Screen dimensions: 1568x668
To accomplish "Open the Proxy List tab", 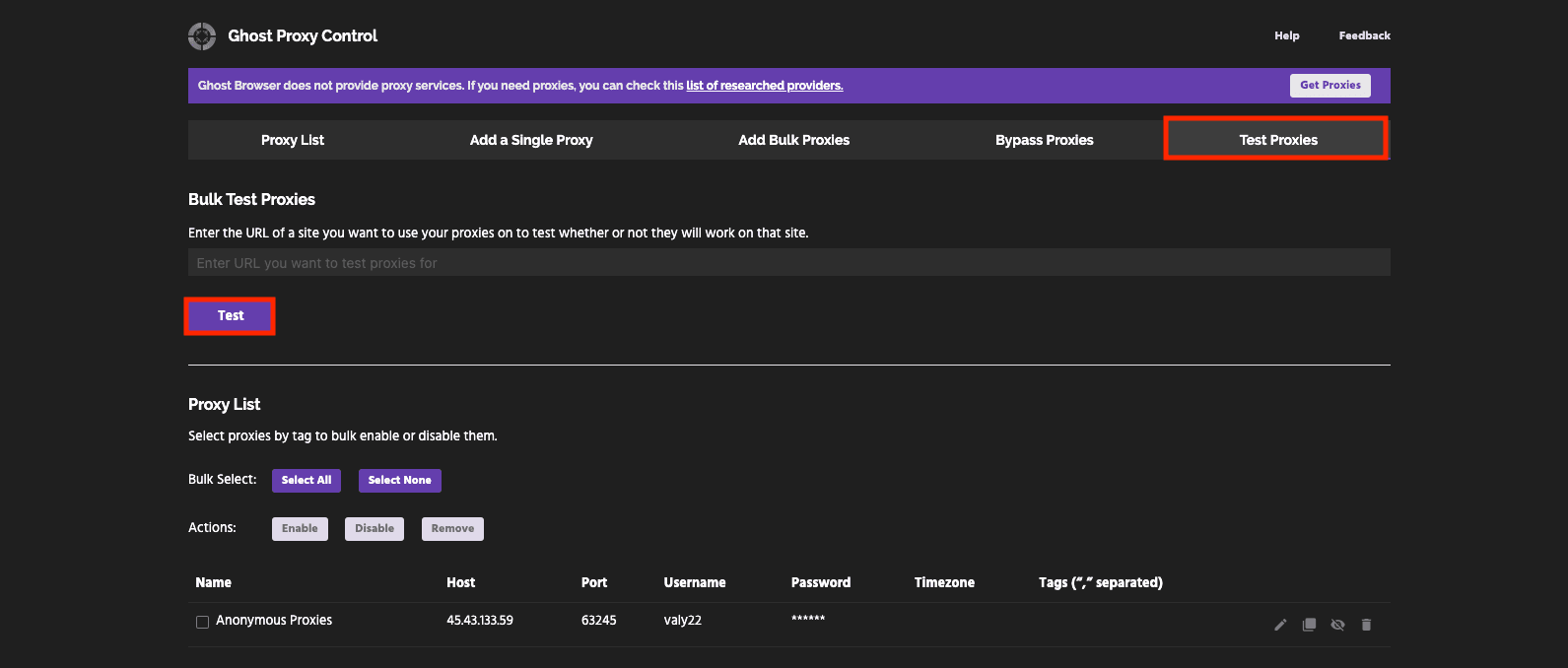I will 293,140.
